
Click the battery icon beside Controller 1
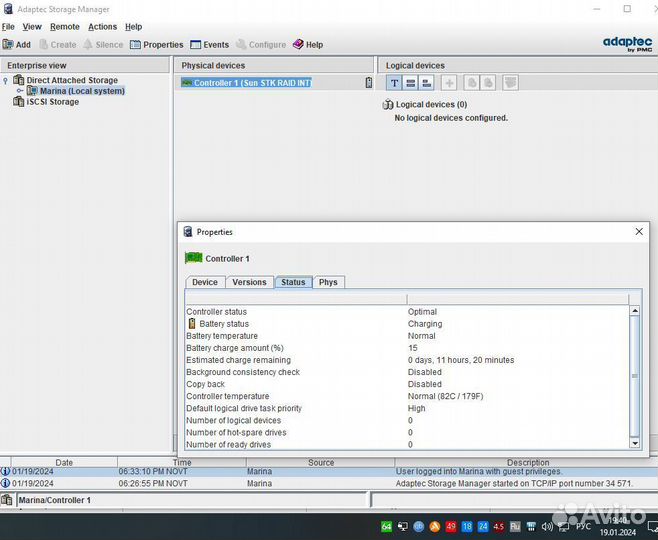point(369,83)
